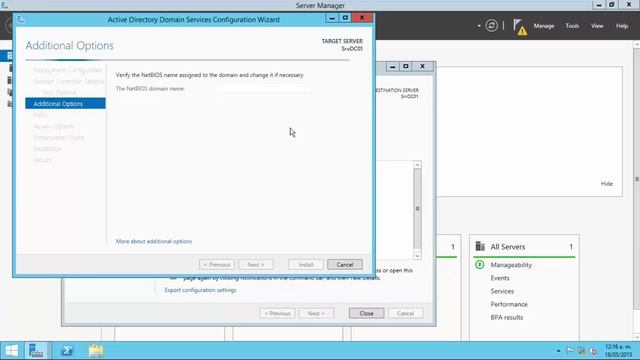
Task: Open the Tools menu
Action: (x=572, y=26)
